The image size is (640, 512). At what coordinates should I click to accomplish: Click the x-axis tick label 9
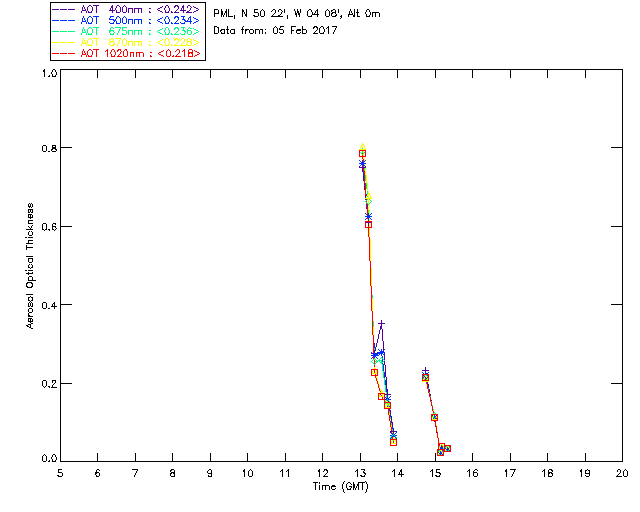(x=210, y=473)
